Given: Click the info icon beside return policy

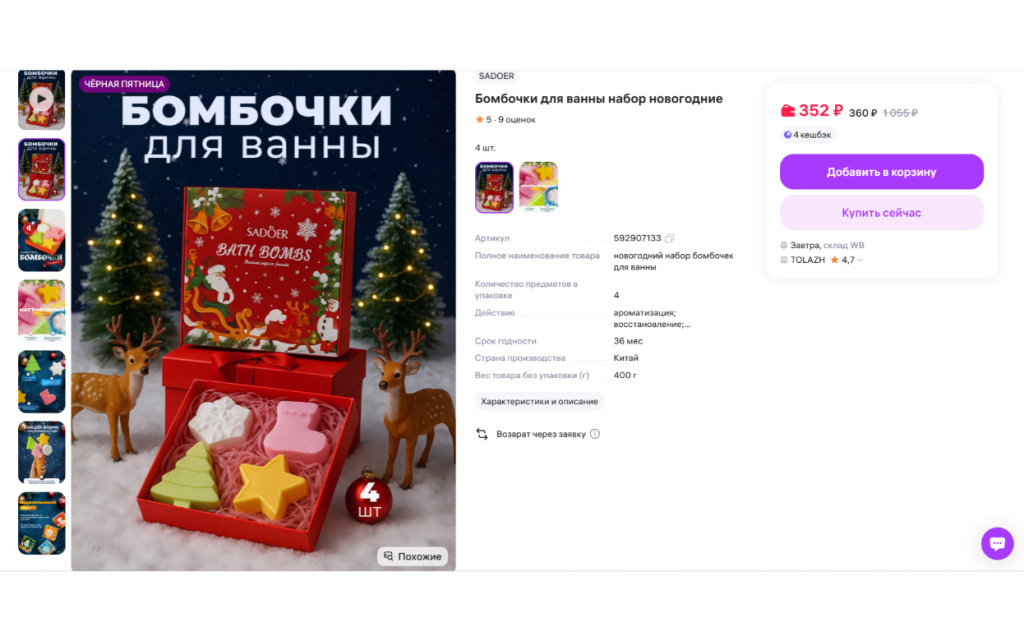Looking at the screenshot, I should coord(595,434).
